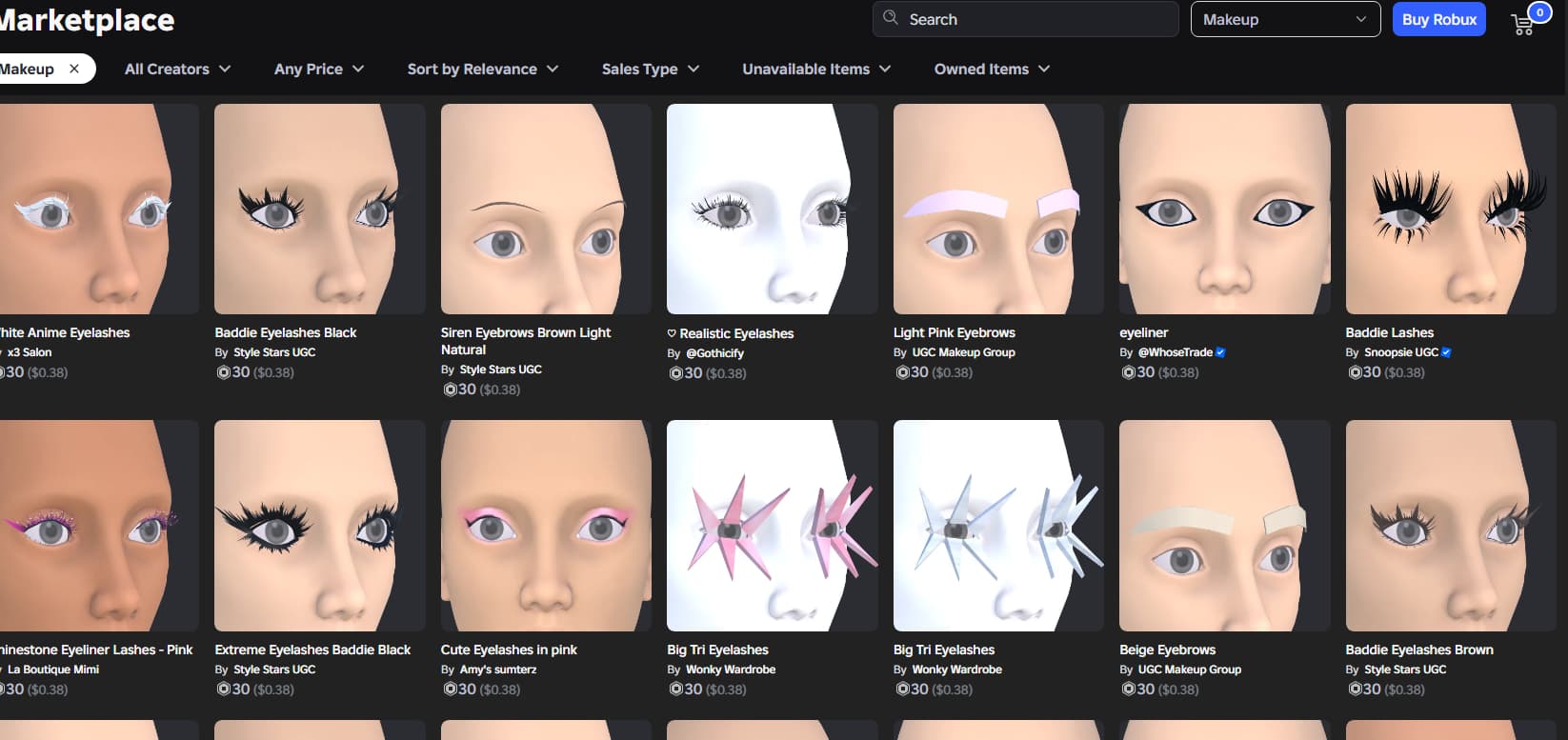Screen dimensions: 1568x740
Task: Expand the Owned Items filter
Action: click(992, 69)
